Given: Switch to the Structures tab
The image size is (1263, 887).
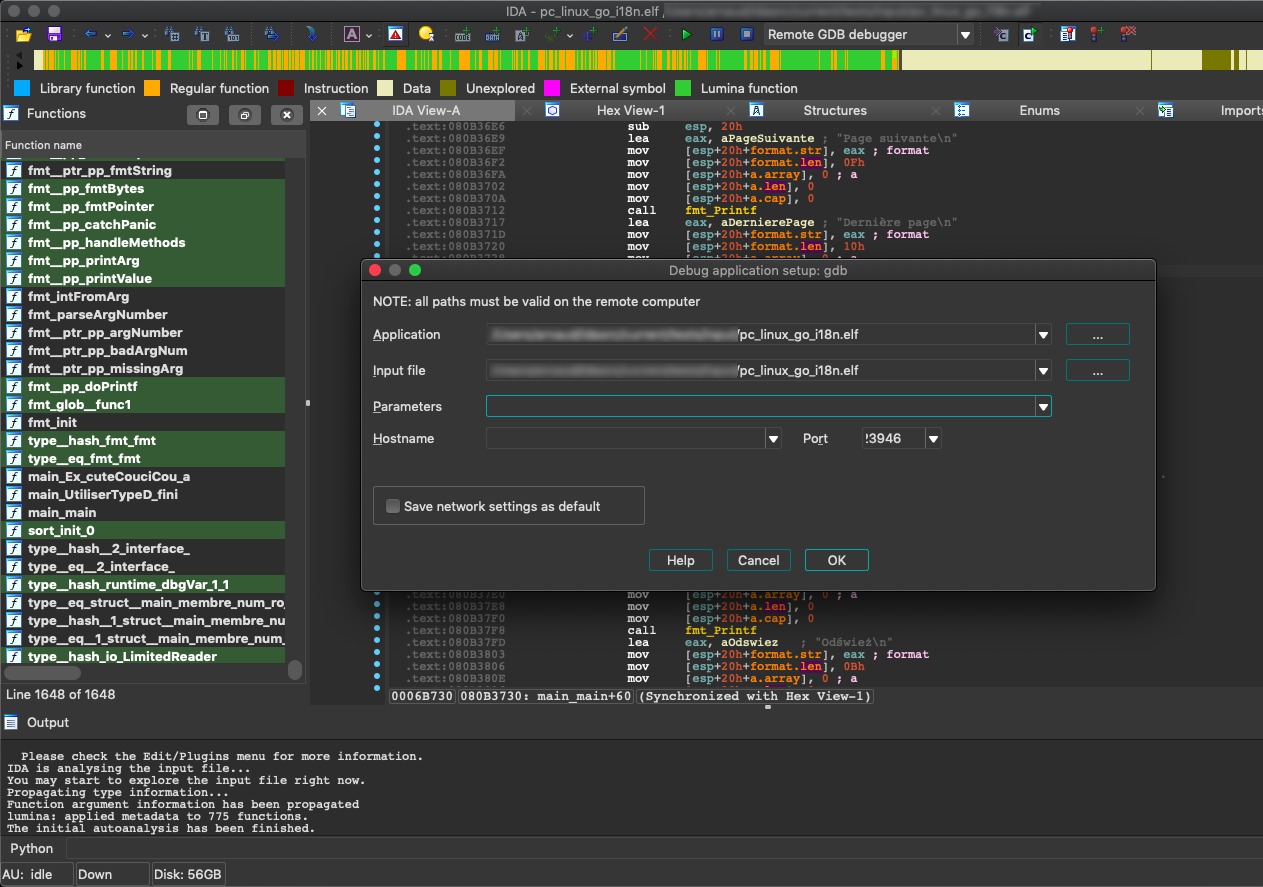Looking at the screenshot, I should (x=834, y=110).
